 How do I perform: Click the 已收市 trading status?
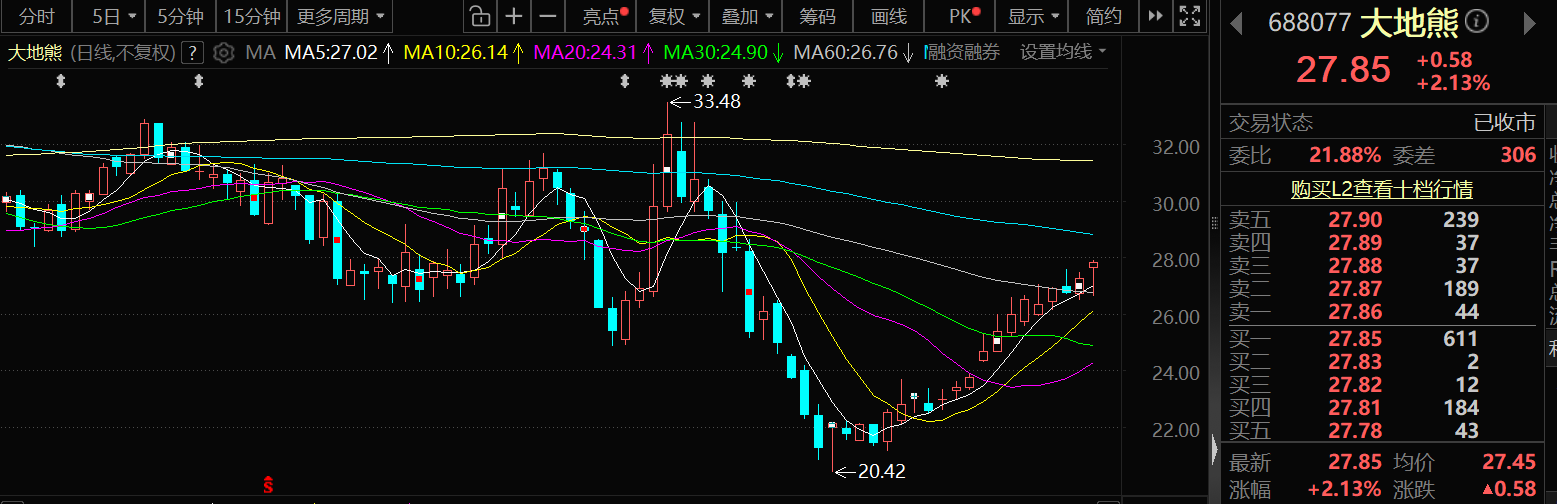click(1506, 123)
